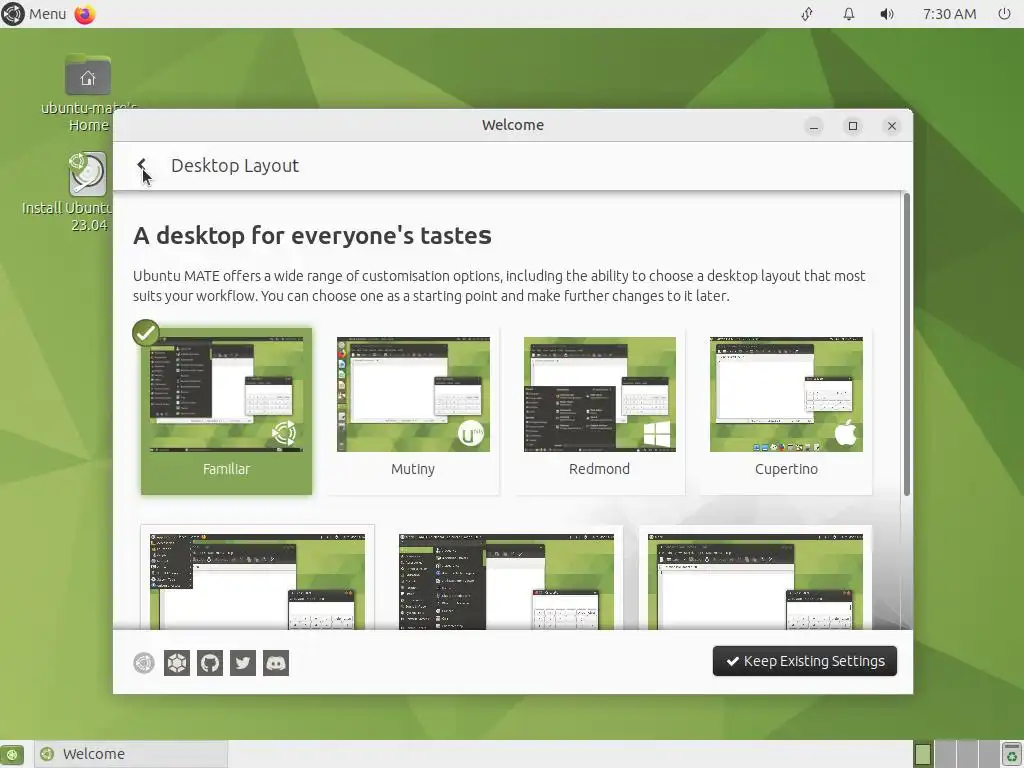The height and width of the screenshot is (768, 1024).
Task: Open the network connection indicator
Action: pos(807,14)
